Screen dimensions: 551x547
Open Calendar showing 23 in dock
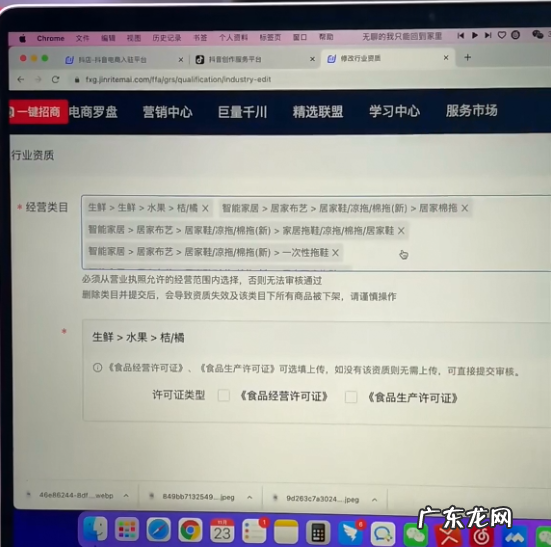click(x=222, y=531)
